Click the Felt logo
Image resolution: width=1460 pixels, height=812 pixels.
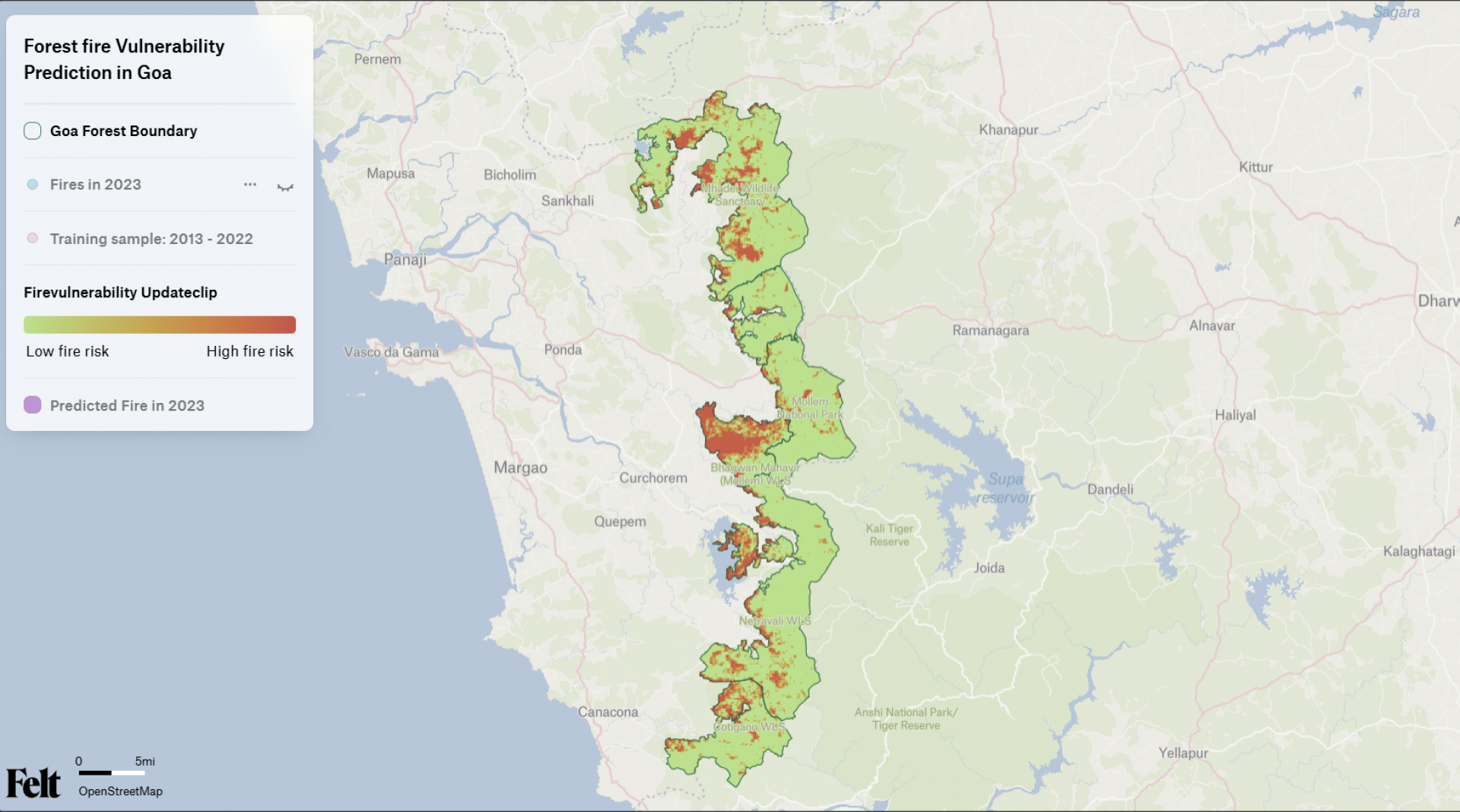pos(33,783)
